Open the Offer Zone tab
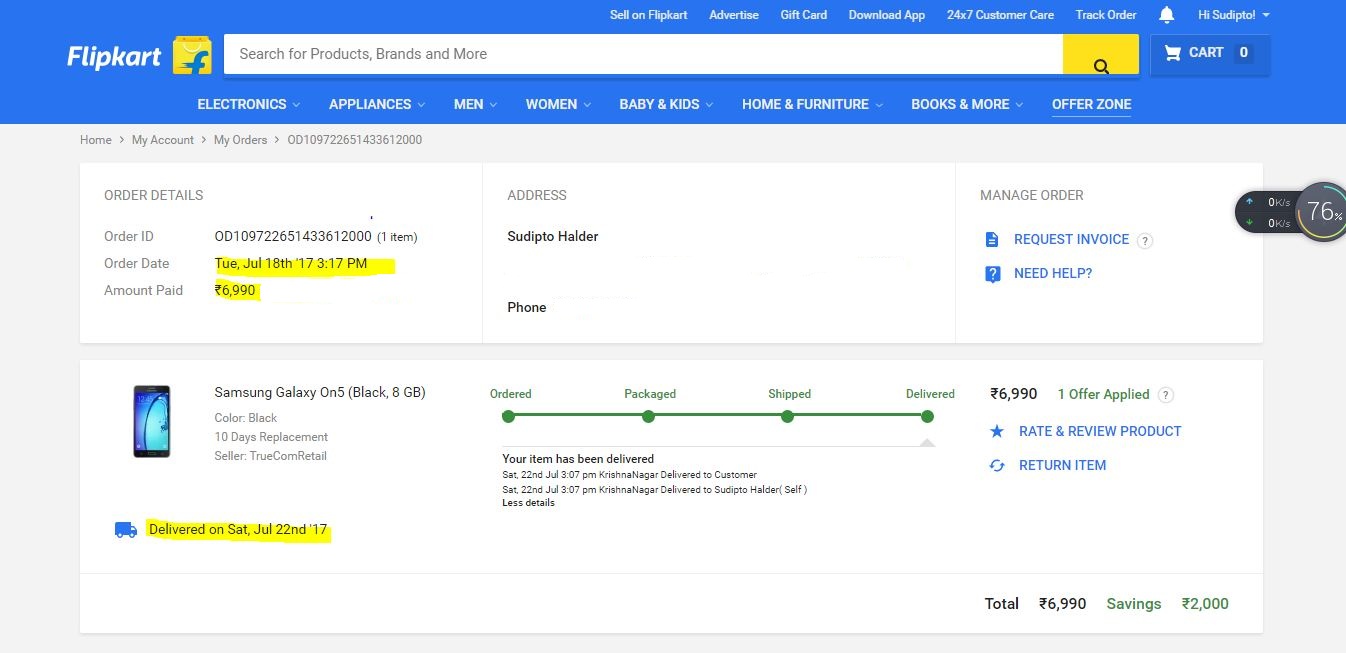 [1091, 104]
